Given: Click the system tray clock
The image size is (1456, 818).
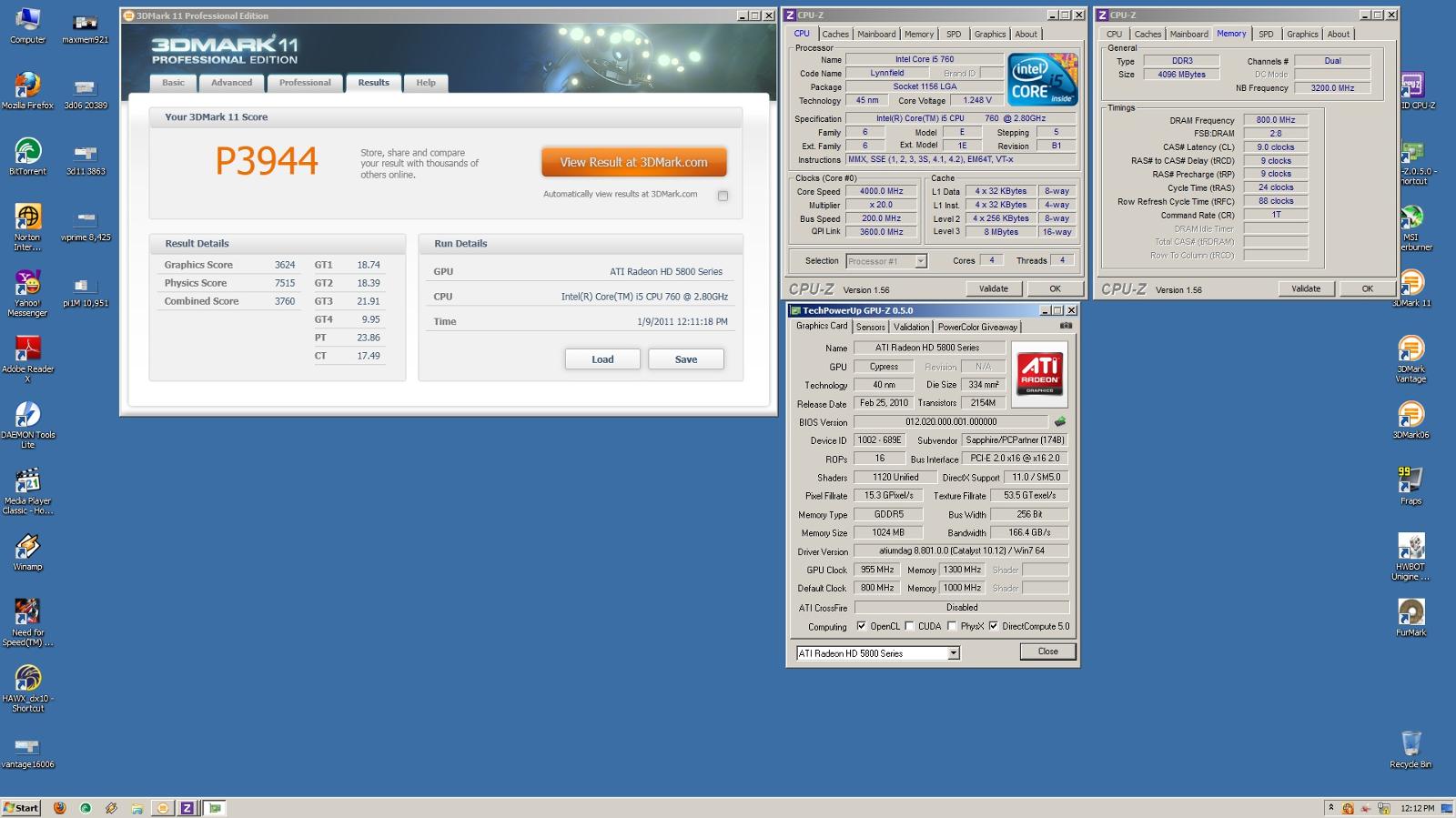Looking at the screenshot, I should tap(1417, 808).
